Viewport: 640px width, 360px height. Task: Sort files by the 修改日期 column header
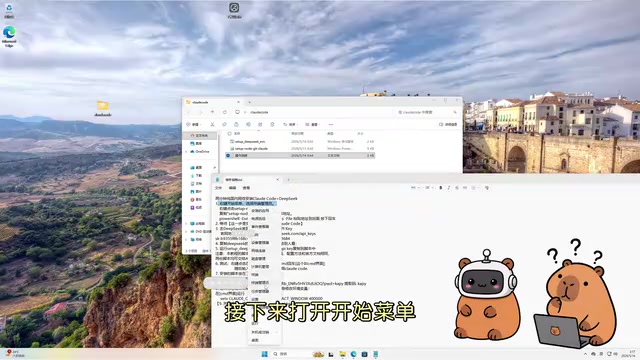click(297, 133)
